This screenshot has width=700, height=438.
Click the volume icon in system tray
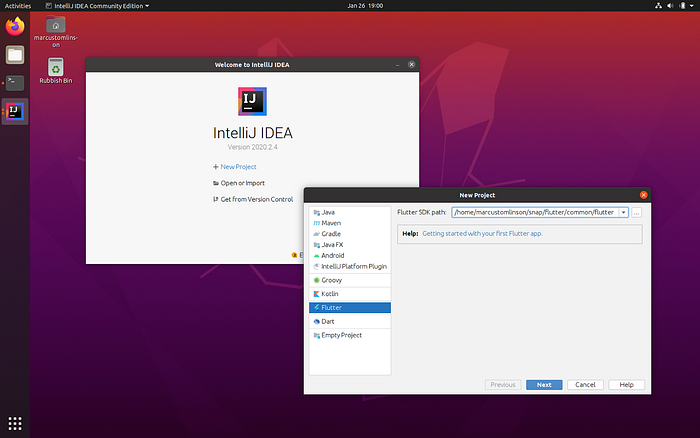click(x=670, y=6)
